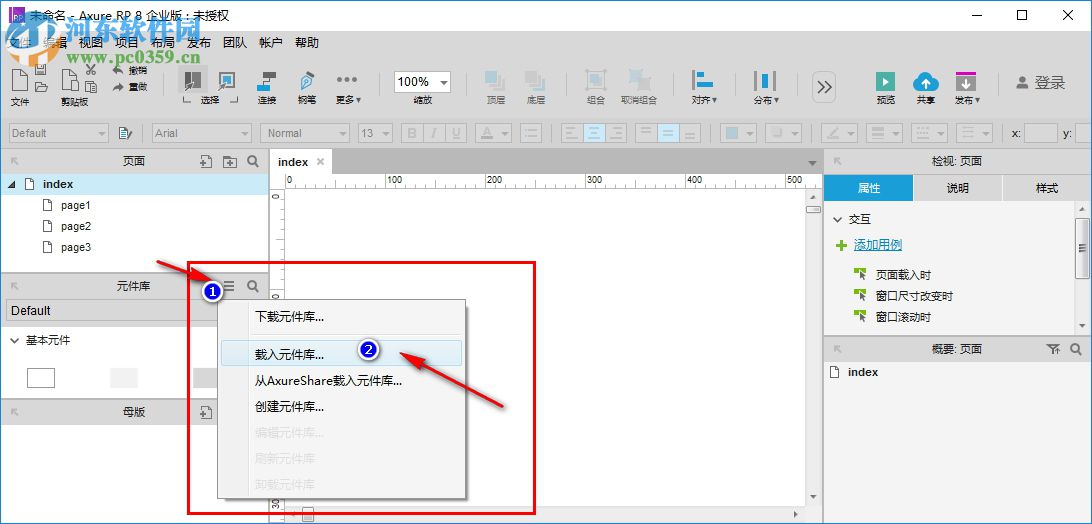Click the copy pages icon
Screen dimensions: 1092x524
pos(70,80)
